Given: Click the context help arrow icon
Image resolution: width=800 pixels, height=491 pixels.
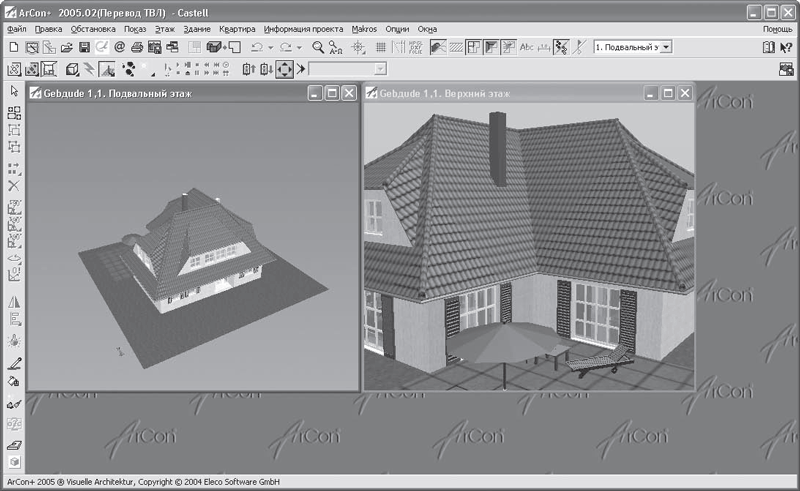Looking at the screenshot, I should point(785,47).
